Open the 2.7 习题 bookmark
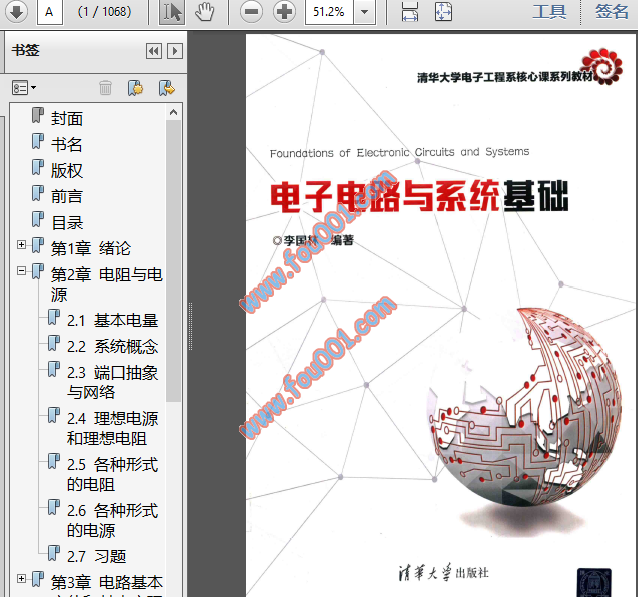The height and width of the screenshot is (597, 638). (x=96, y=556)
